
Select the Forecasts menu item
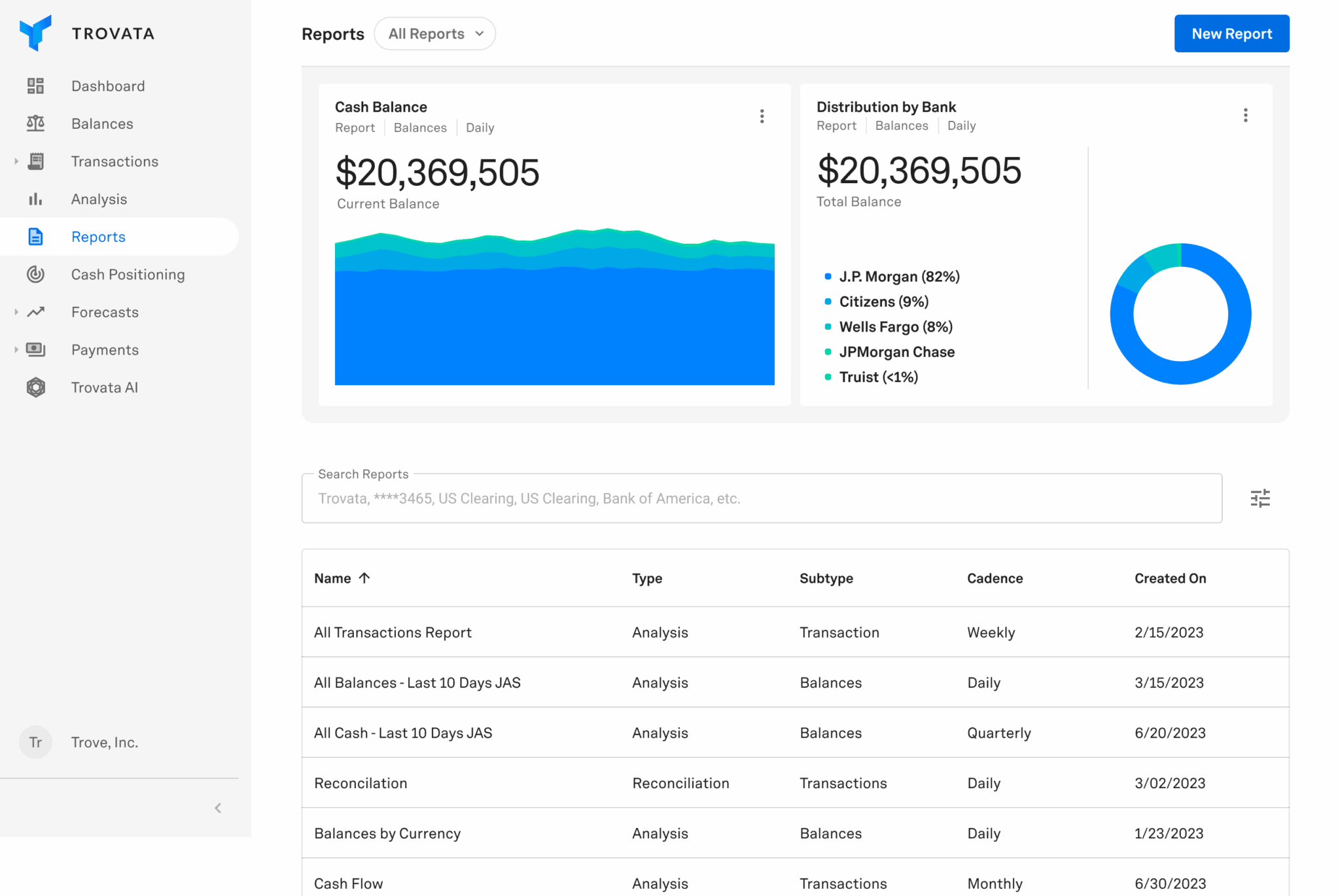click(x=104, y=312)
